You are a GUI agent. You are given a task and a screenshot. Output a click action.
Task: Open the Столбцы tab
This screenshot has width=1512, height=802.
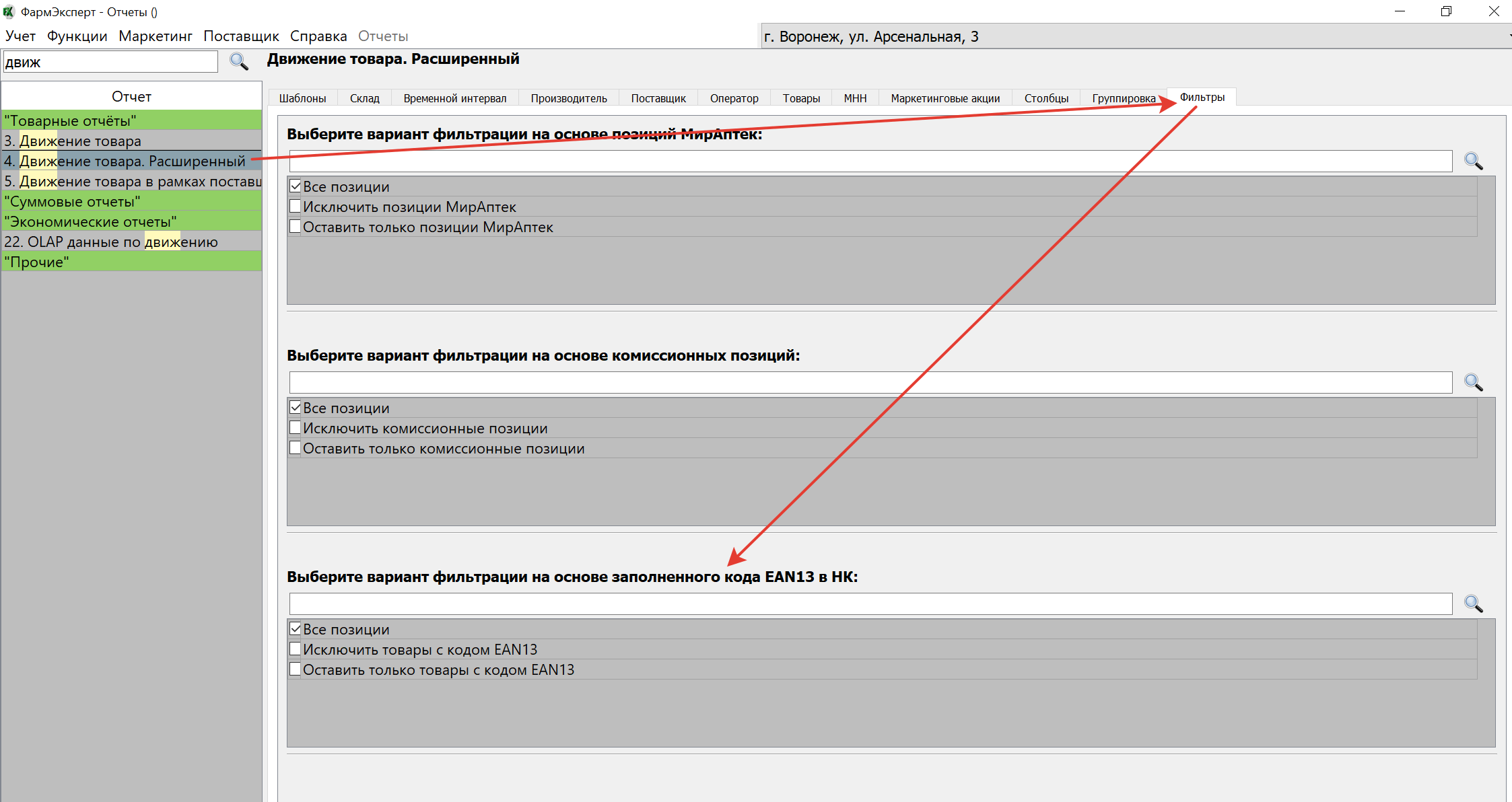pyautogui.click(x=1046, y=98)
